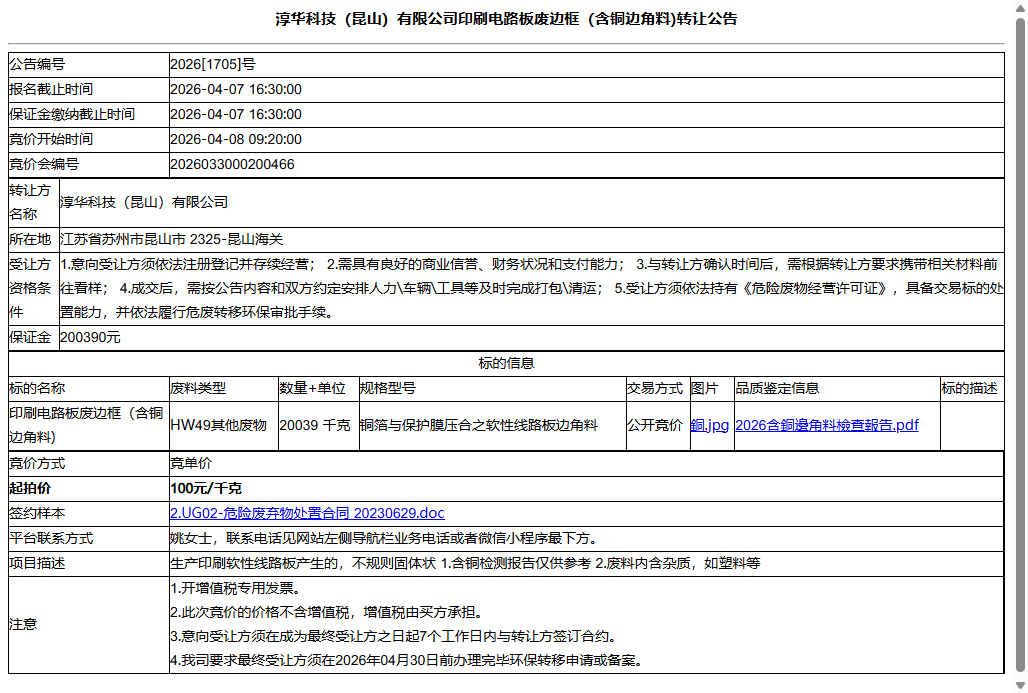Click the scrollbar down arrow
Screen dimensions: 1028x693
tap(1020, 684)
